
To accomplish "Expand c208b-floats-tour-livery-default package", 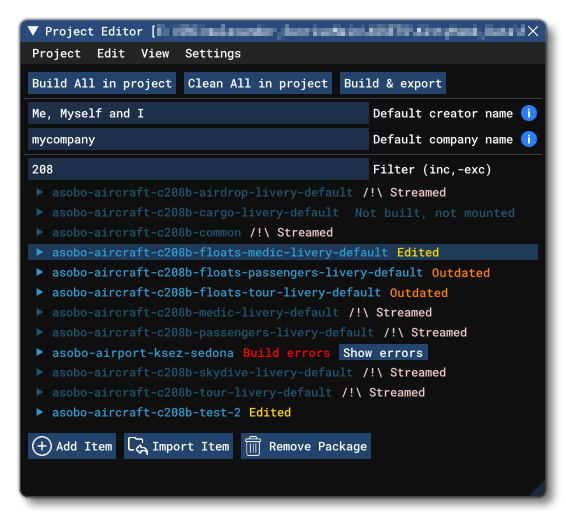I will (40, 292).
